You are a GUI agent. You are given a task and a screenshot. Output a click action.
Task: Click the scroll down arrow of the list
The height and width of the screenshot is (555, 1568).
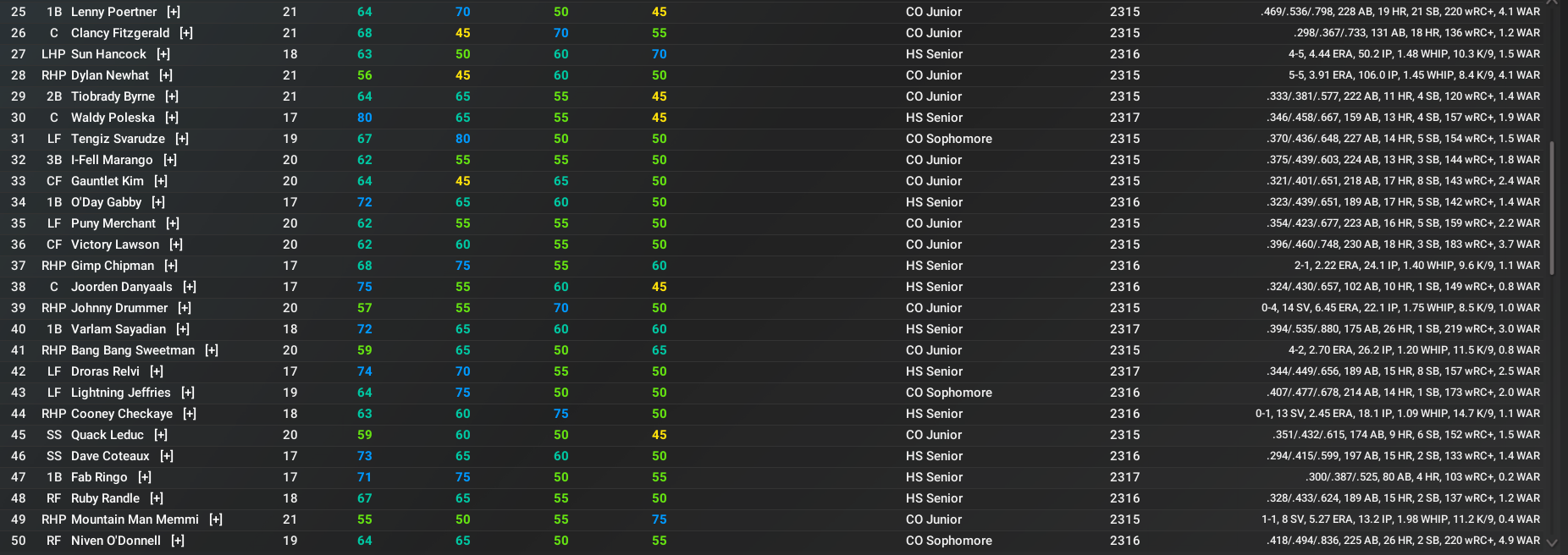pyautogui.click(x=1552, y=542)
